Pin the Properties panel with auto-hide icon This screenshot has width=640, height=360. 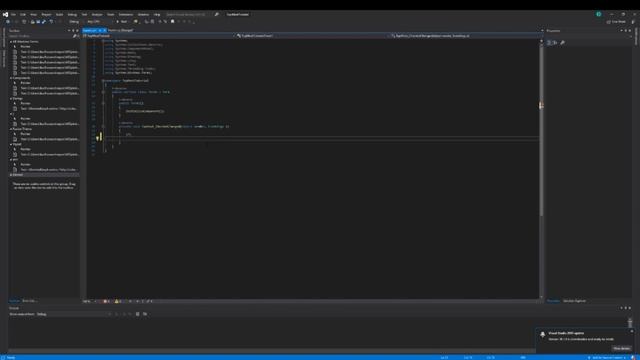626,31
